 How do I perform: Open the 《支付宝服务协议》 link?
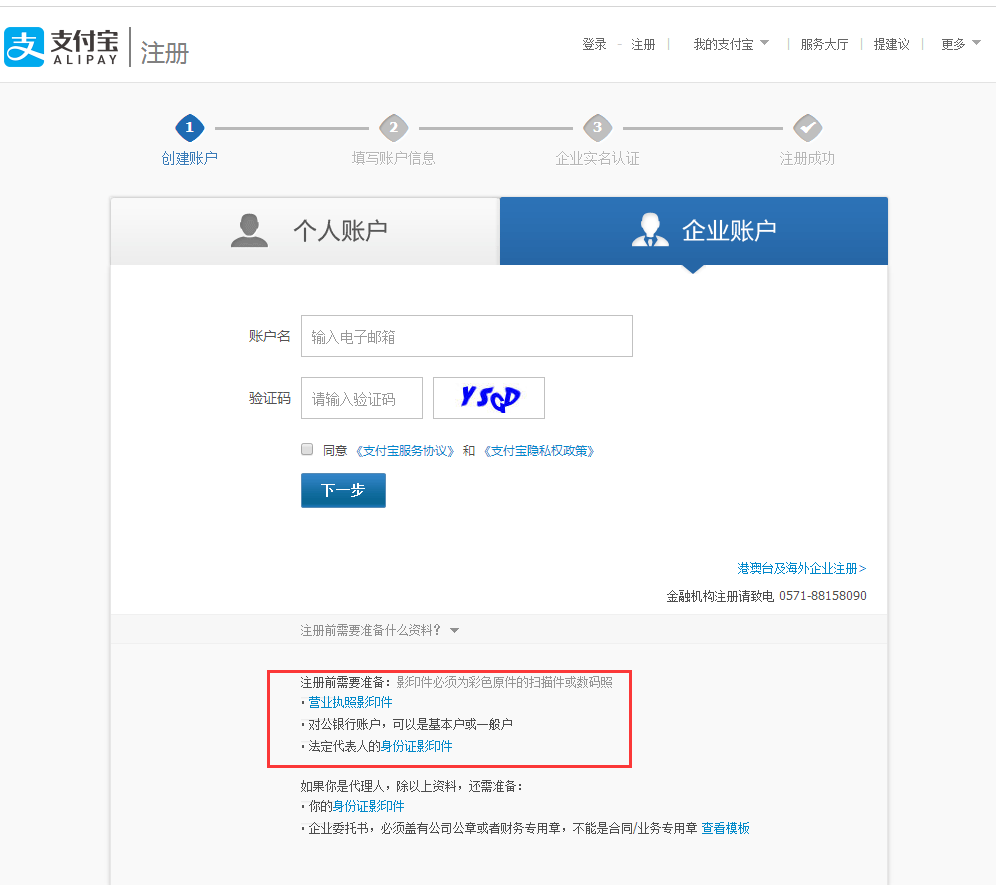(405, 450)
